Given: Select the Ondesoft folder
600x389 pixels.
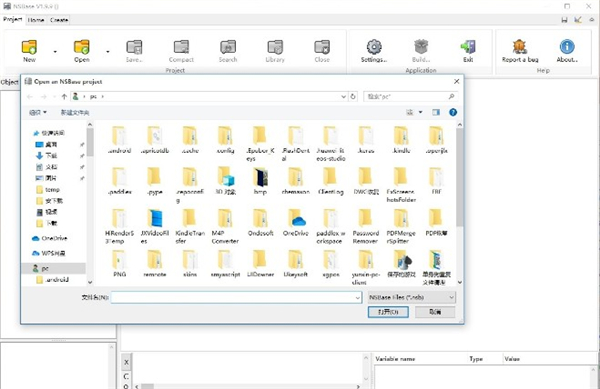Looking at the screenshot, I should click(x=260, y=222).
